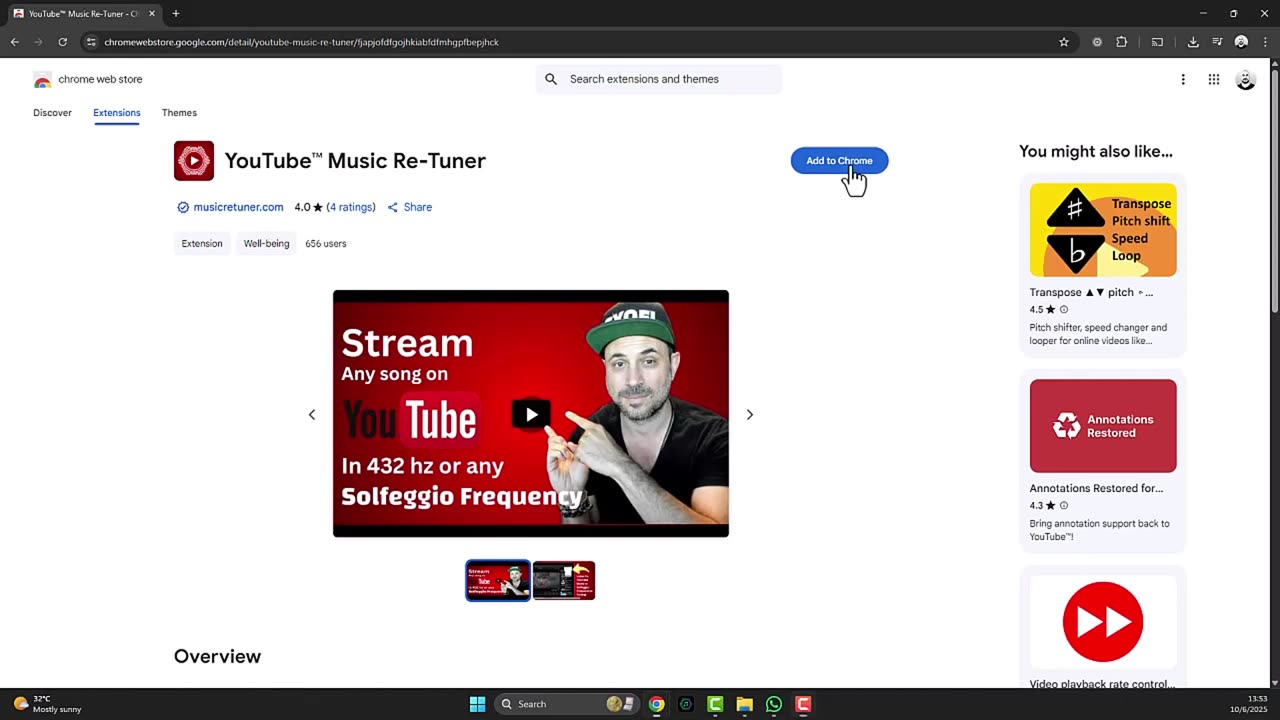Open Google Chrome from the taskbar
The image size is (1280, 720).
coord(656,704)
